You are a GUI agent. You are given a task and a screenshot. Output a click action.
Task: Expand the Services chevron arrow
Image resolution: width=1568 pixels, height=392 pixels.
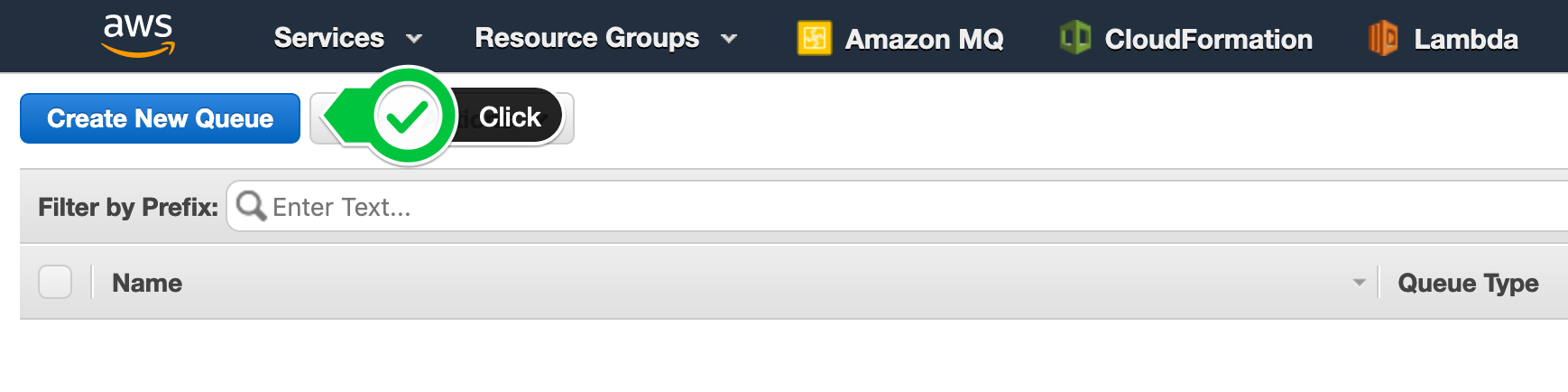click(x=414, y=39)
